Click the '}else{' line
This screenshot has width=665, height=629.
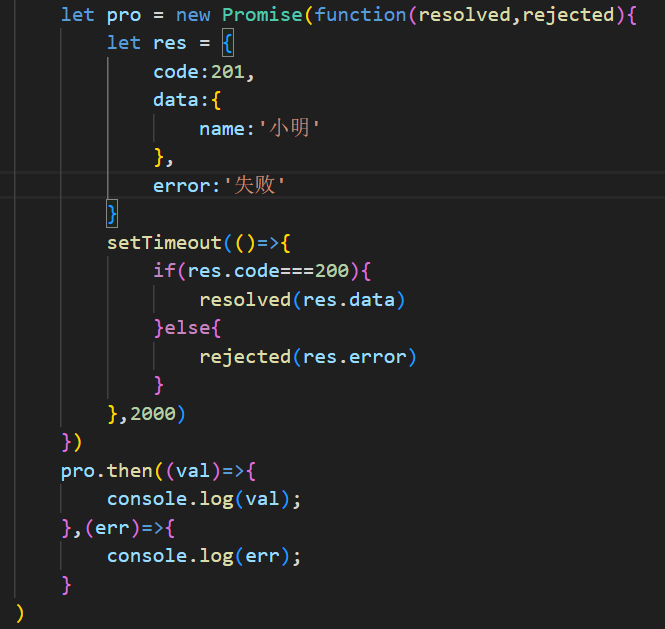187,328
